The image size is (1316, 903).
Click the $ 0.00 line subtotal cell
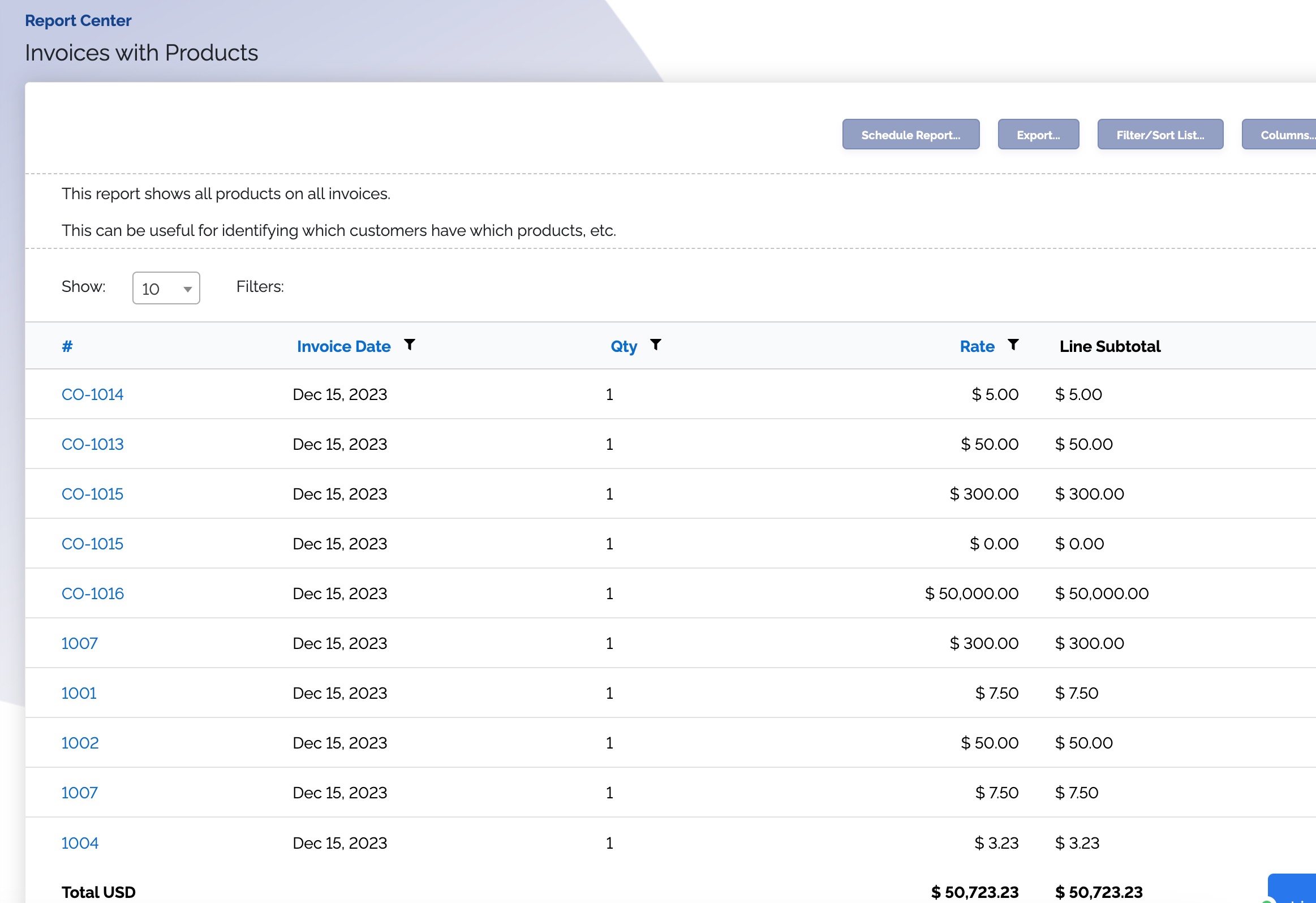[1080, 544]
